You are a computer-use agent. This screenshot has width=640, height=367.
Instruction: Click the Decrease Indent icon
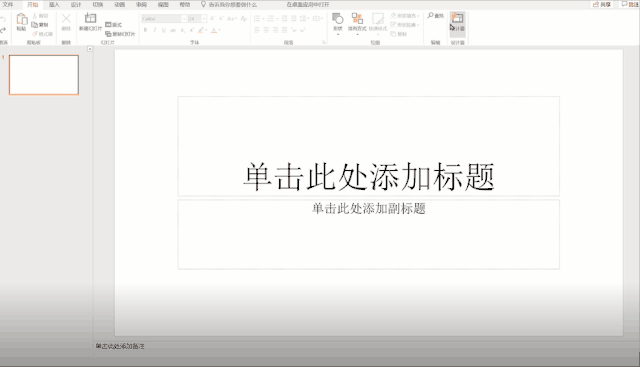(284, 19)
